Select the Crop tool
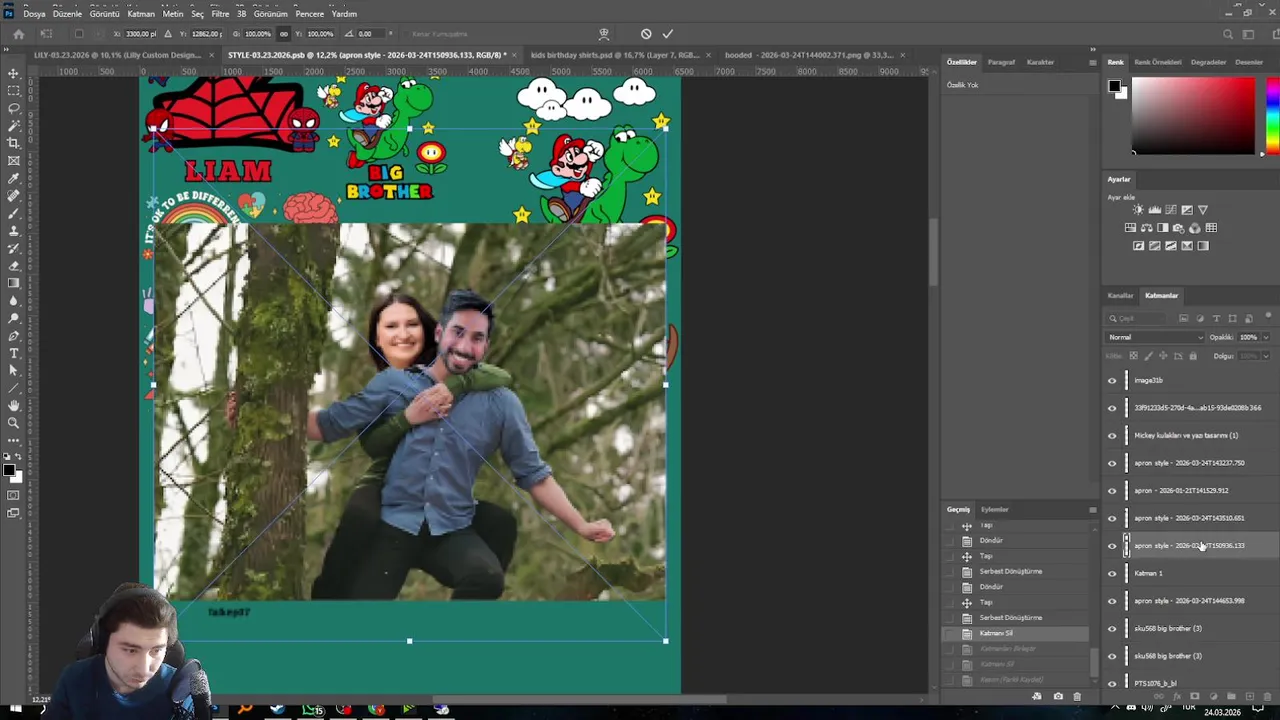1280x720 pixels. pyautogui.click(x=13, y=143)
